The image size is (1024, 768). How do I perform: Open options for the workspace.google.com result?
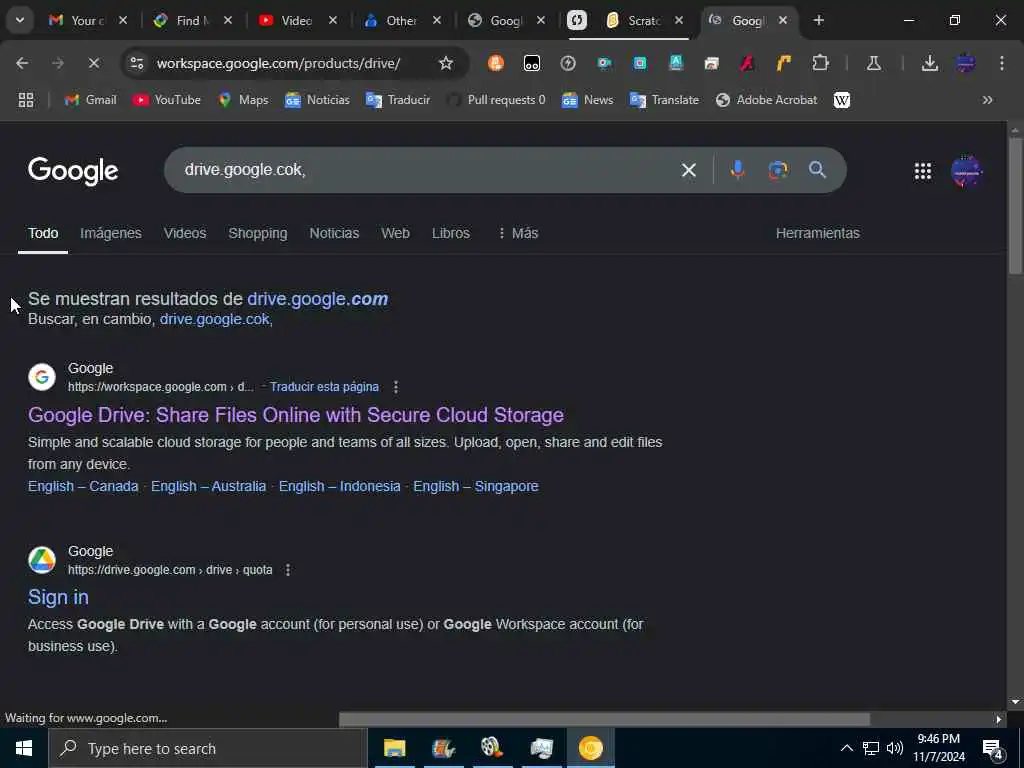[395, 387]
